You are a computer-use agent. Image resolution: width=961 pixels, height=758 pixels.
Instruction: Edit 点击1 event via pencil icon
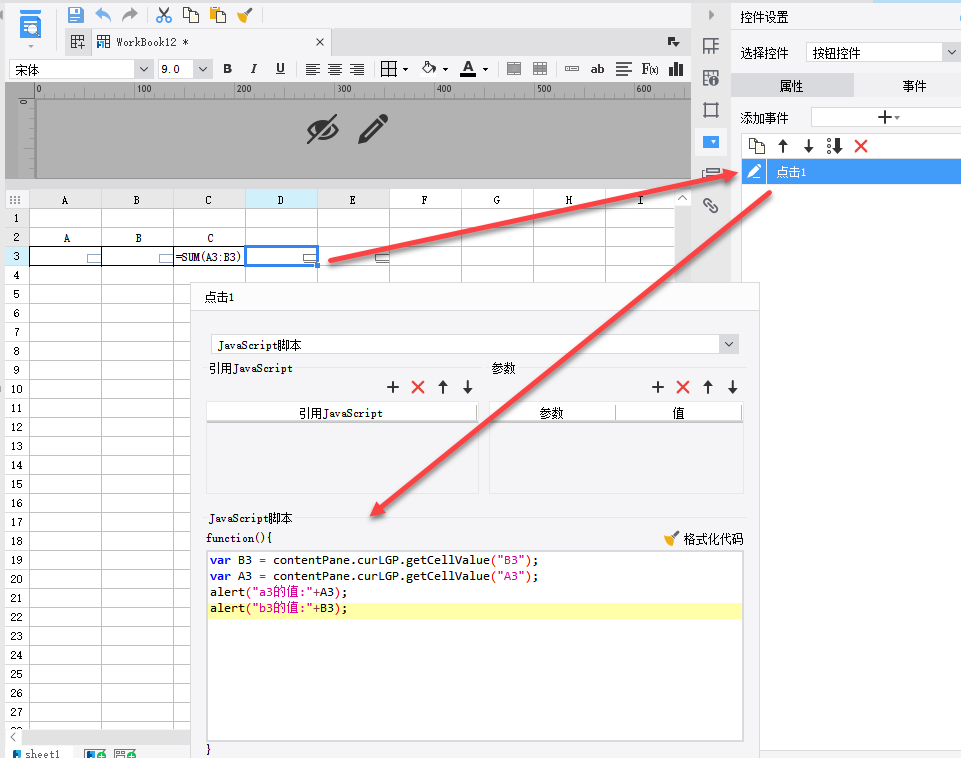[754, 172]
